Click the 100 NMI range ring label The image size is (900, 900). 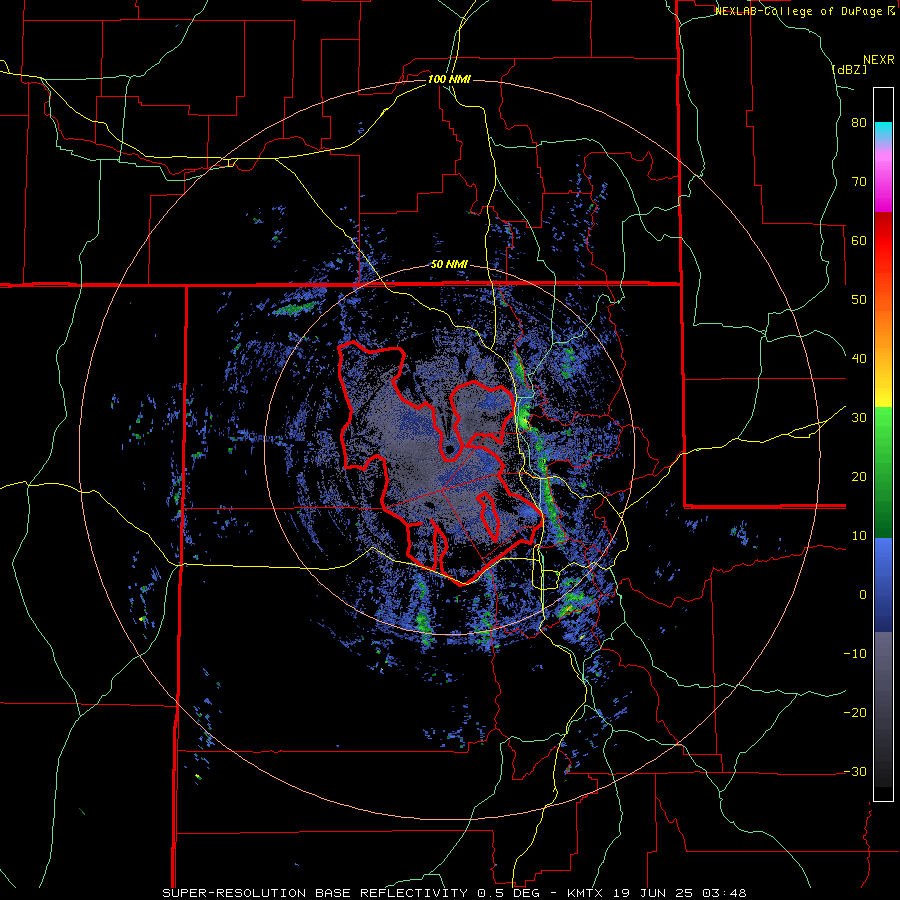449,79
